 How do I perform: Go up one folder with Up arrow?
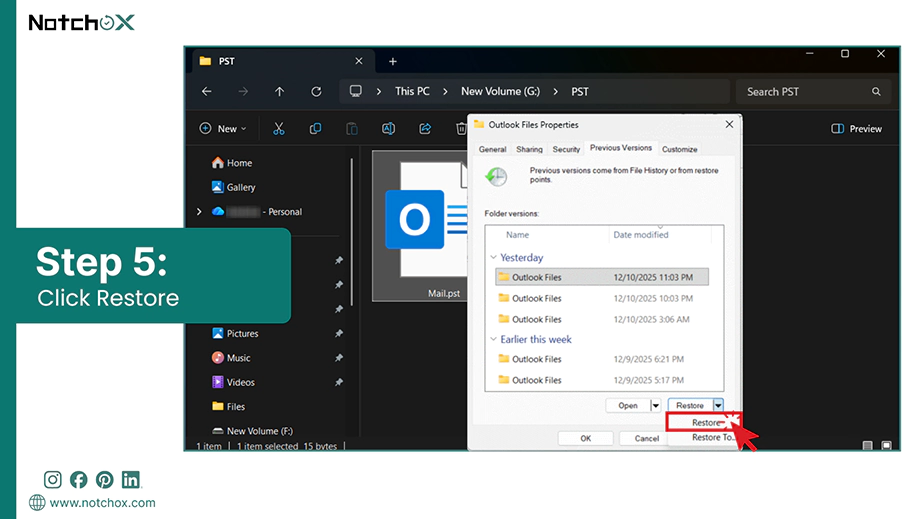pyautogui.click(x=279, y=92)
